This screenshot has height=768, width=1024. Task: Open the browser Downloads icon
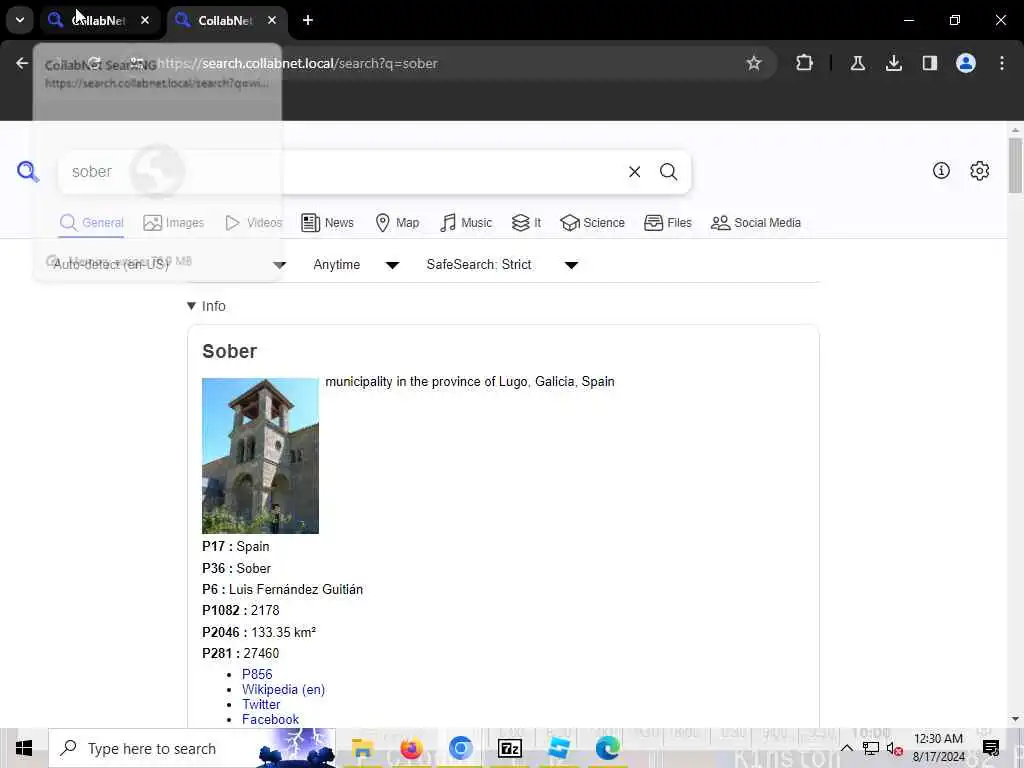pyautogui.click(x=893, y=63)
